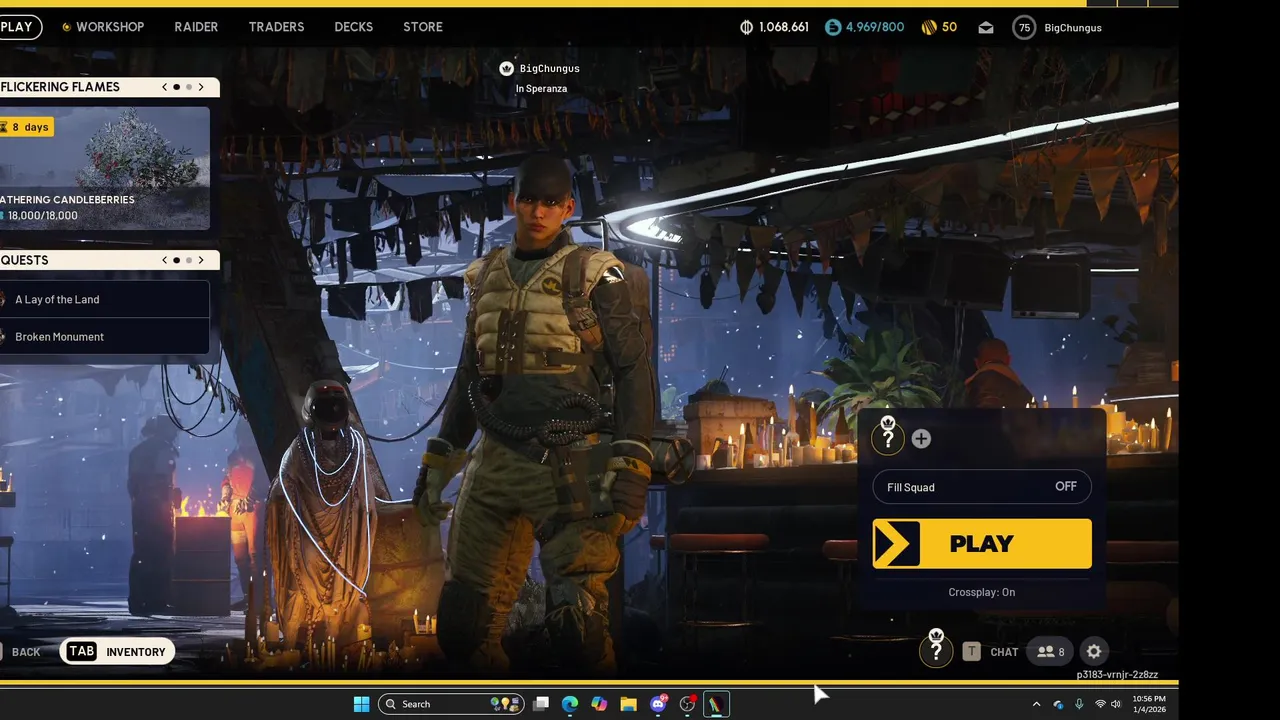This screenshot has height=720, width=1280.
Task: Open Microsoft Copilot from taskbar
Action: [599, 704]
